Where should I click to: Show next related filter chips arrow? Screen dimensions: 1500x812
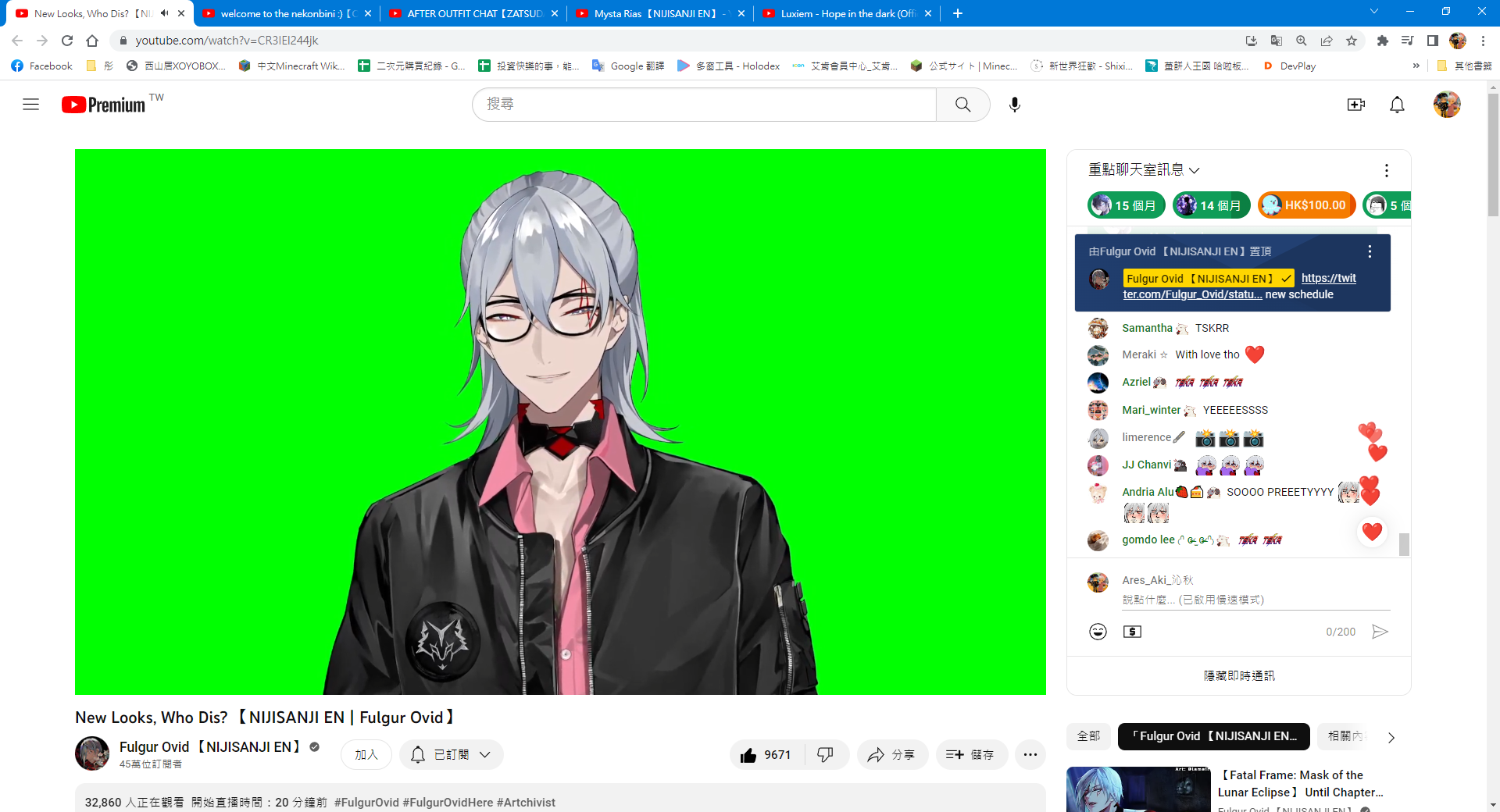coord(1391,737)
